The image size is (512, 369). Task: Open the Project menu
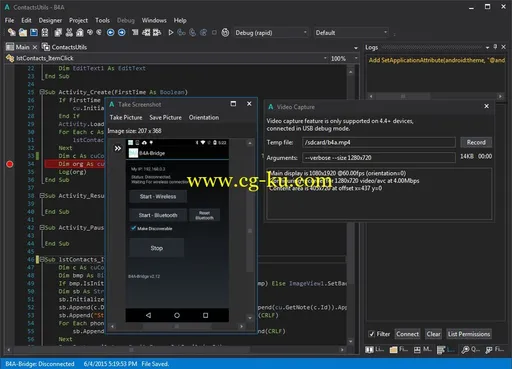pos(78,20)
